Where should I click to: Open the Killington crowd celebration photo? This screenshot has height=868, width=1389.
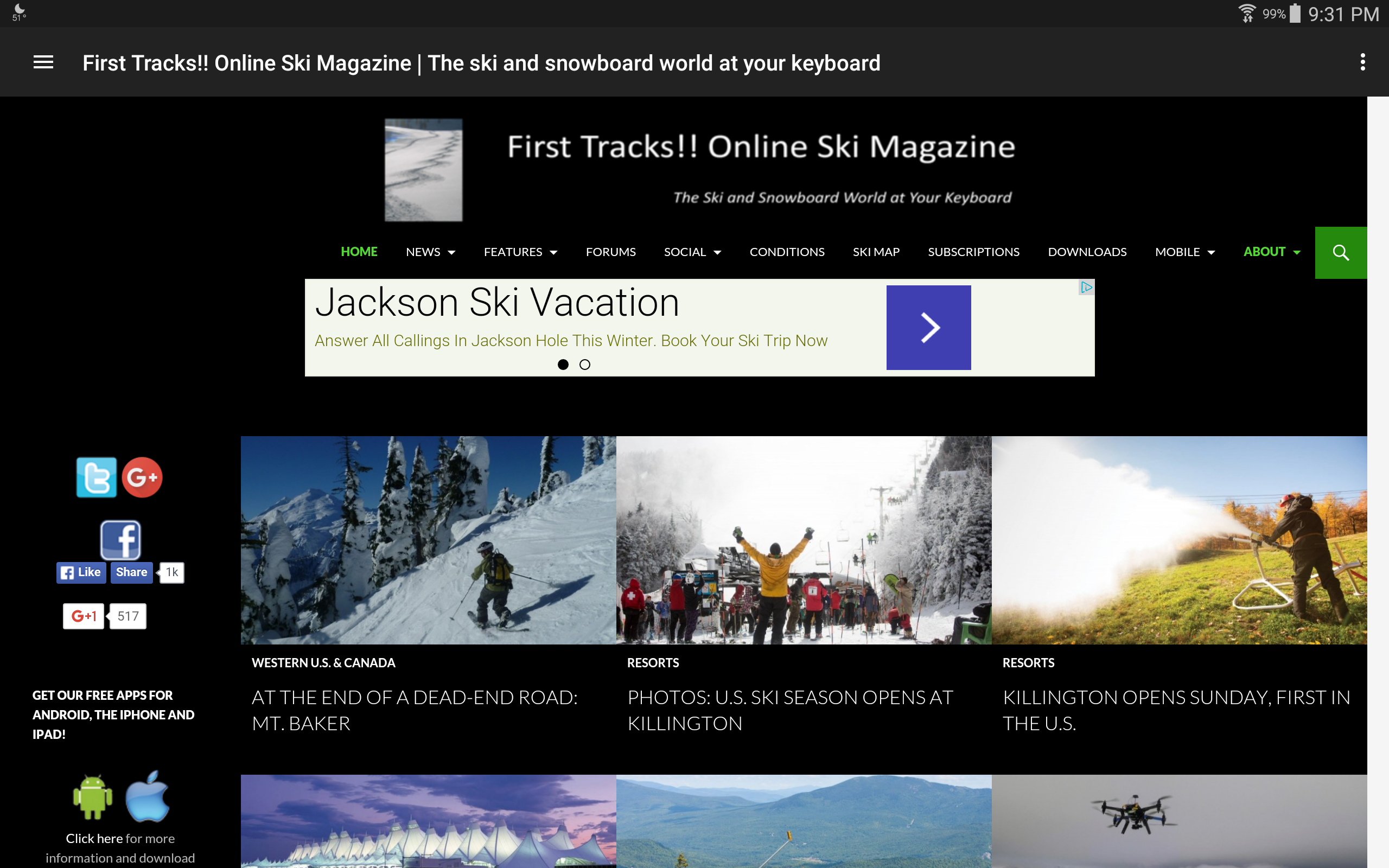pyautogui.click(x=804, y=540)
